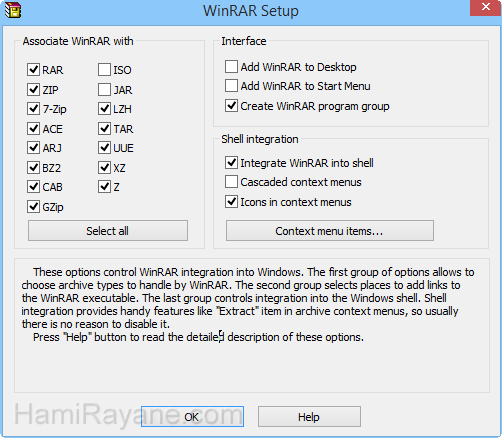Toggle the XZ checkbox
Image resolution: width=502 pixels, height=438 pixels.
point(104,167)
